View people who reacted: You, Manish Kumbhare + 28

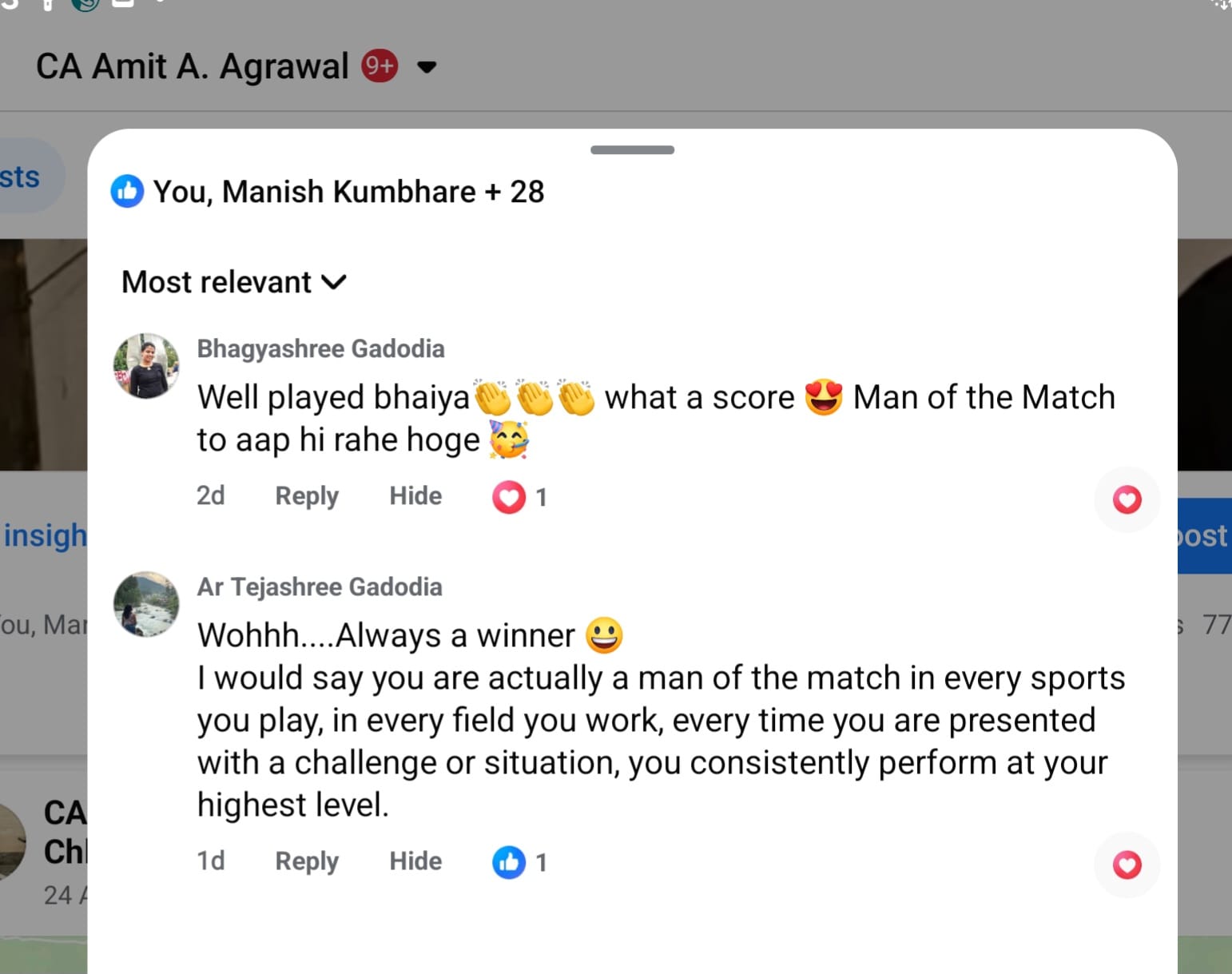point(348,192)
